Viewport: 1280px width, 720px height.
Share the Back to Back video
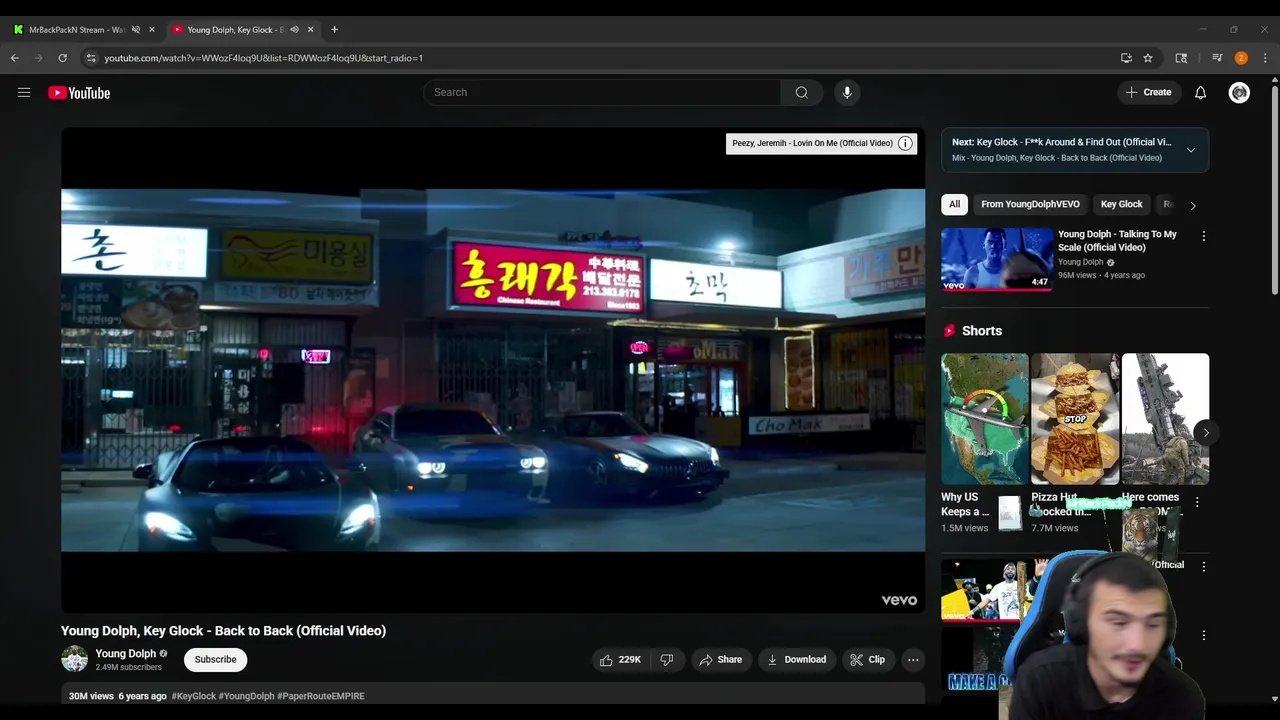[x=721, y=660]
